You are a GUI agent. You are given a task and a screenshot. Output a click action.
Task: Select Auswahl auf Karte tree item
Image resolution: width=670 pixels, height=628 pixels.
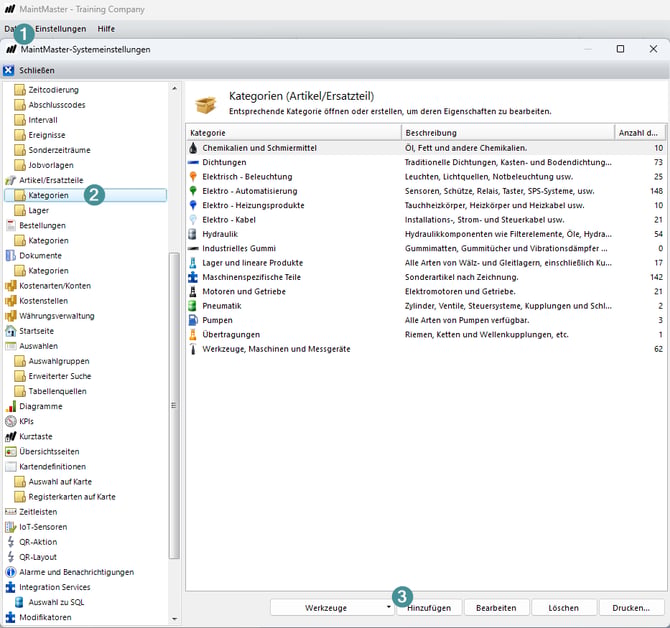click(x=60, y=481)
